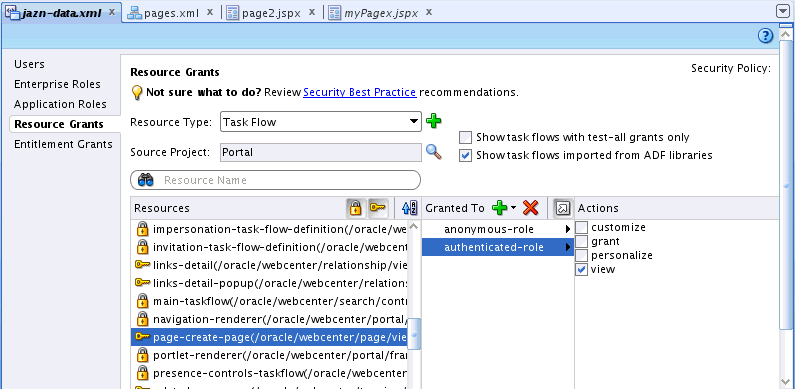
Task: Select the links-detail resource
Action: point(269,265)
